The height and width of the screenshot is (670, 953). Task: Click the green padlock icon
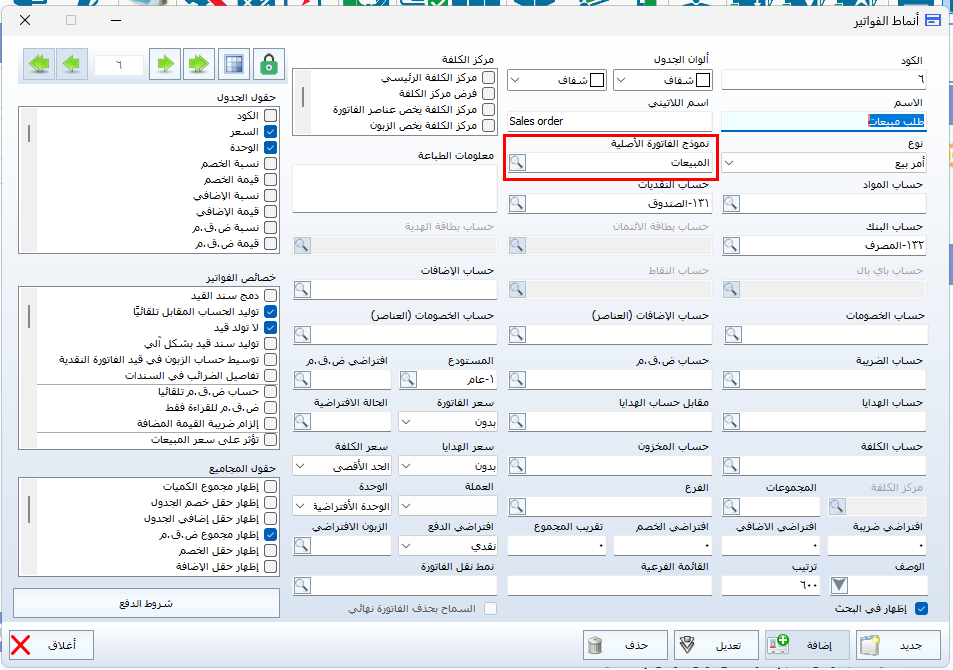point(268,64)
